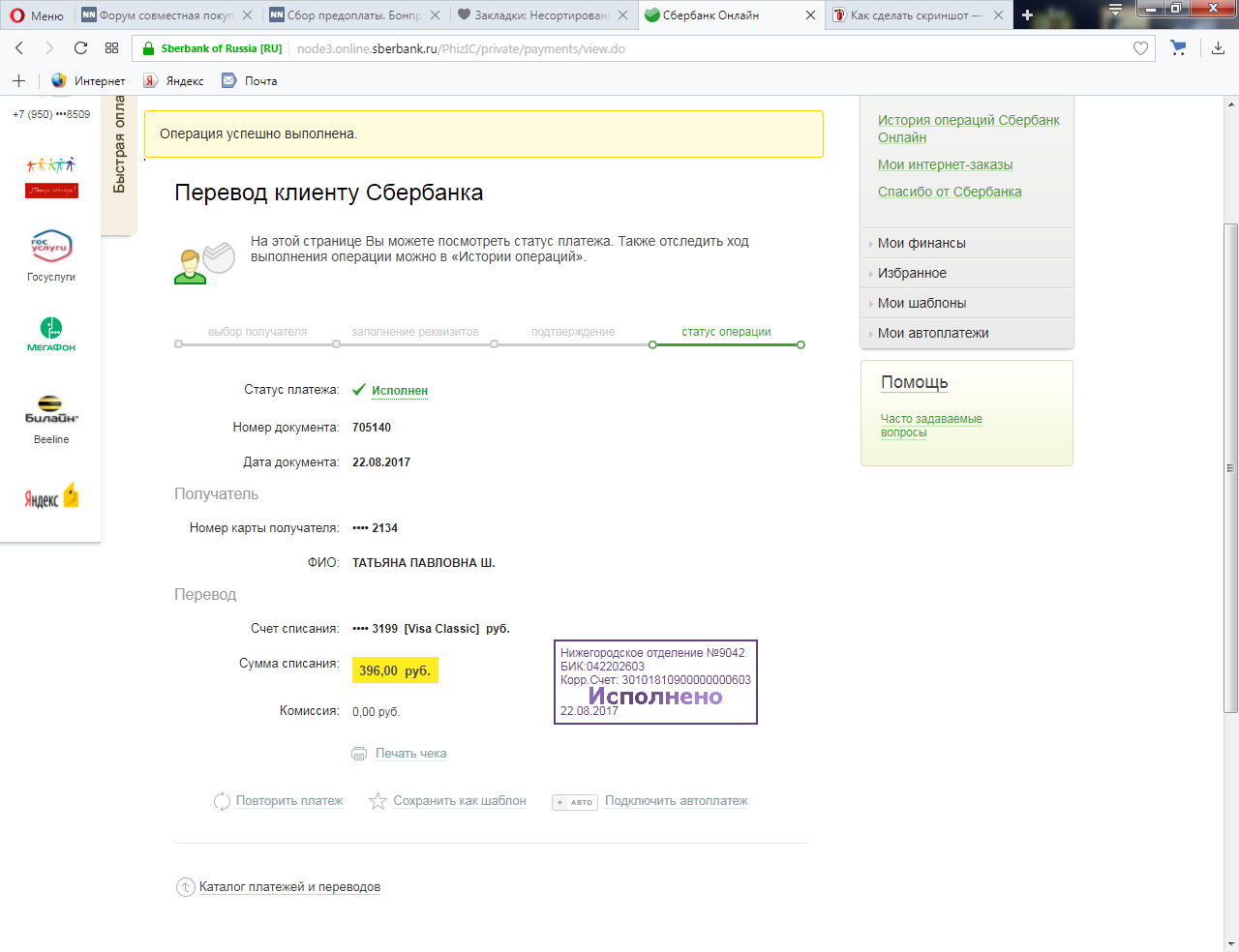Open a new browser tab
Image resolution: width=1239 pixels, height=952 pixels.
[1027, 15]
